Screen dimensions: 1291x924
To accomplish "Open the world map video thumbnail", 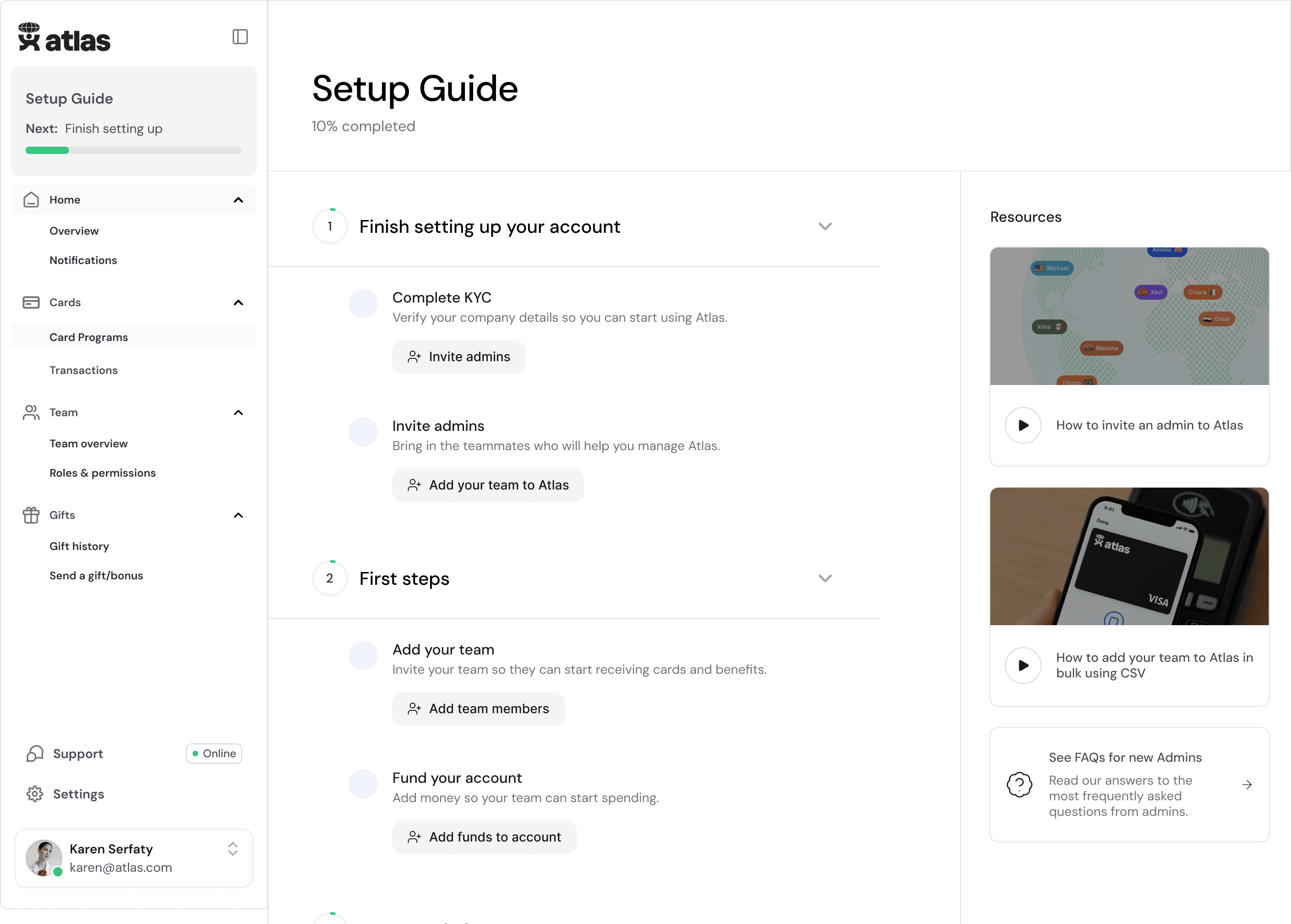I will click(x=1129, y=316).
